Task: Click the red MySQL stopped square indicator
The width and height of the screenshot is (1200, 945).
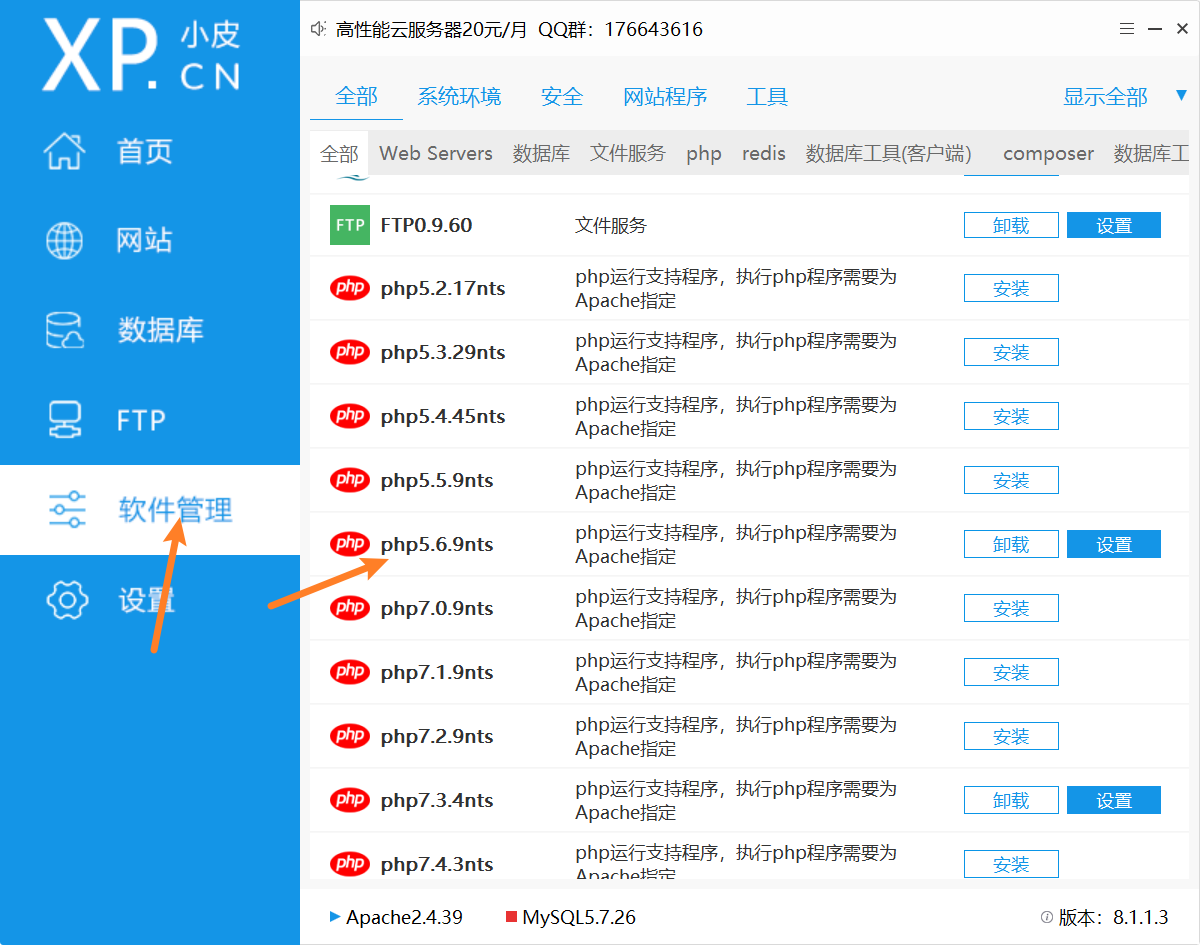Action: [x=511, y=917]
